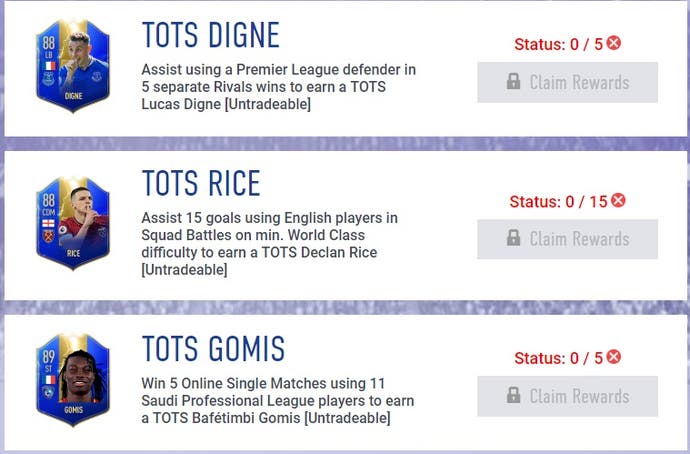Screen dimensions: 690x454
Task: Select the Status 0 / 5 text for Gomis
Action: tap(558, 358)
